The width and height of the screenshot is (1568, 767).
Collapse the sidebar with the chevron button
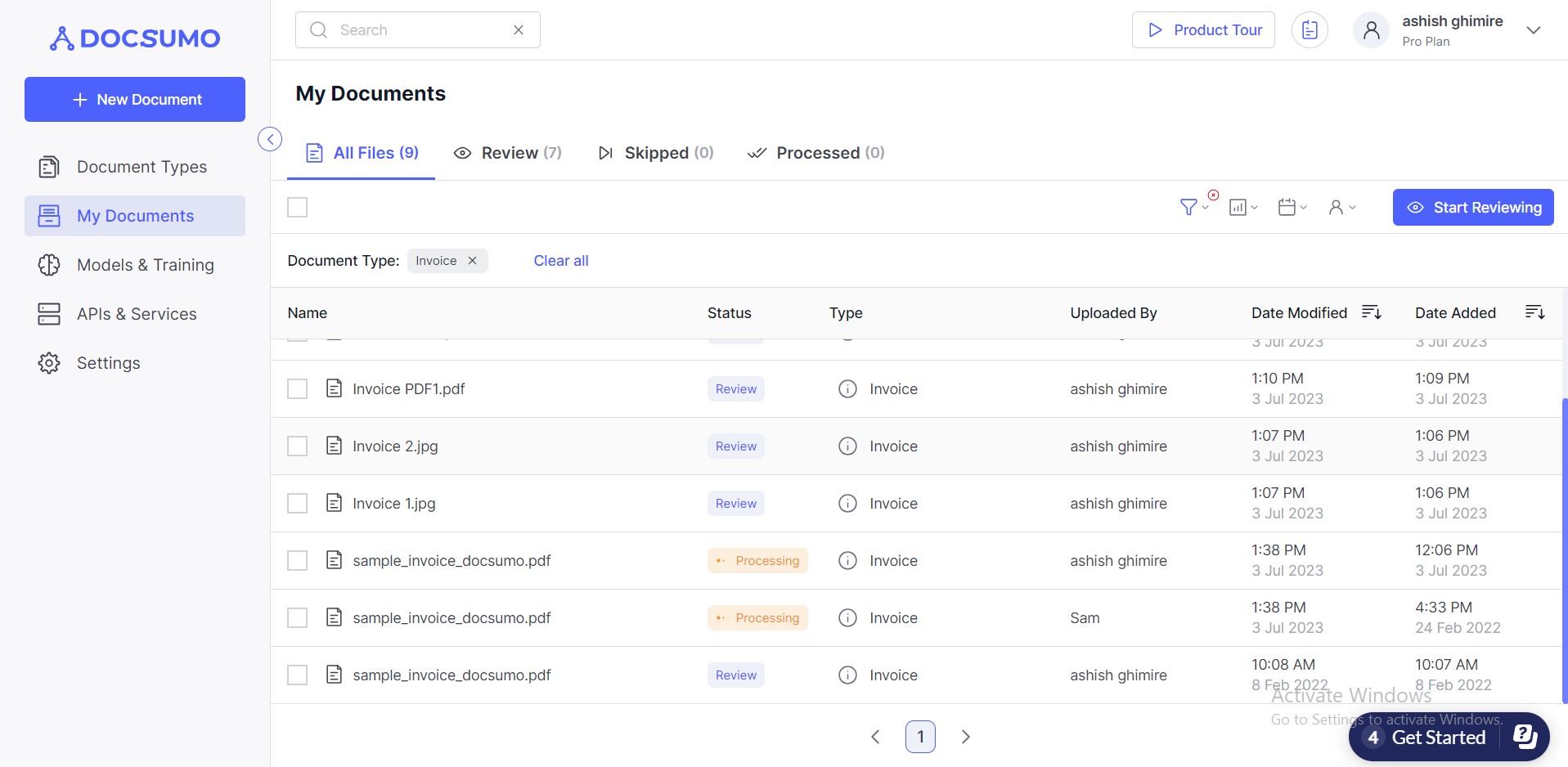(270, 139)
